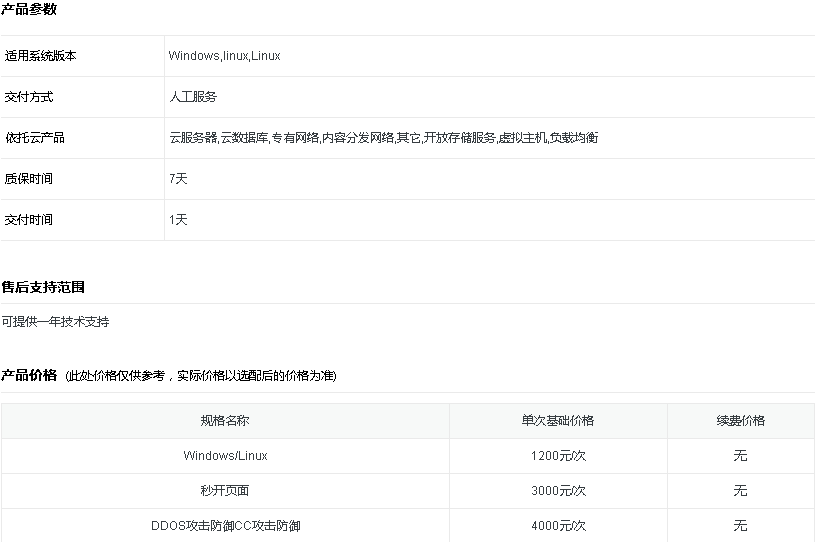Click the 3000元/次 price cell

tap(557, 491)
